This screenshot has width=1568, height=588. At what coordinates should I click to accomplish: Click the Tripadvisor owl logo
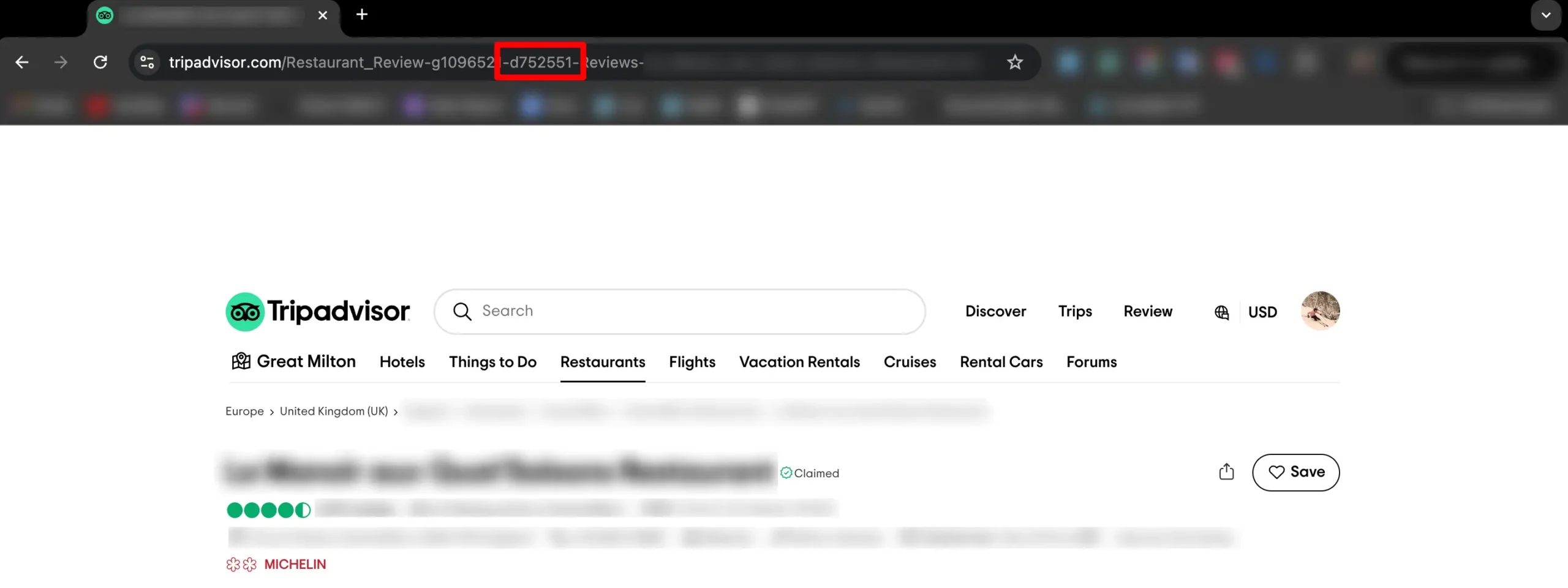point(245,311)
